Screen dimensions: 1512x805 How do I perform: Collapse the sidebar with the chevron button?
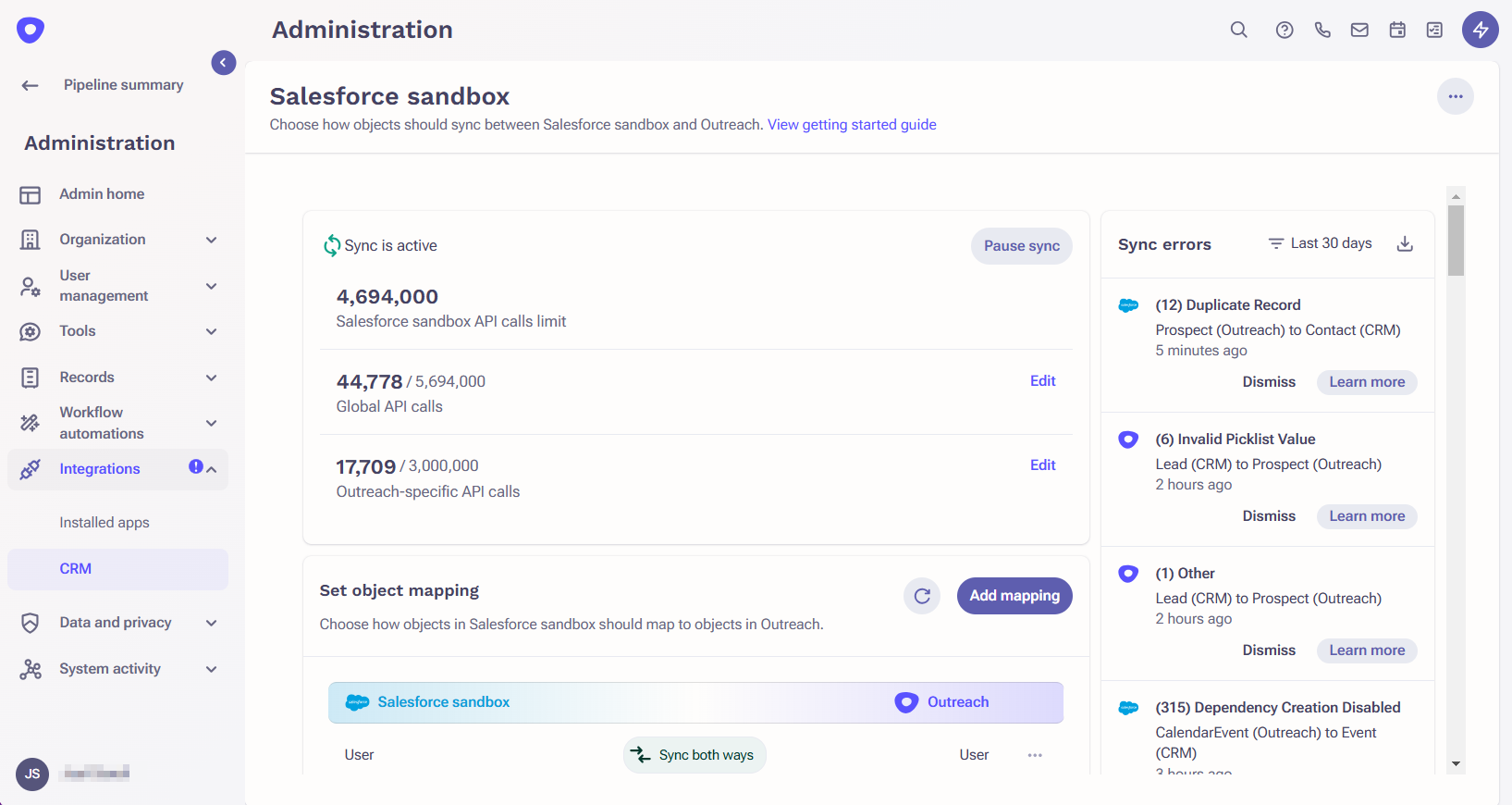coord(223,62)
